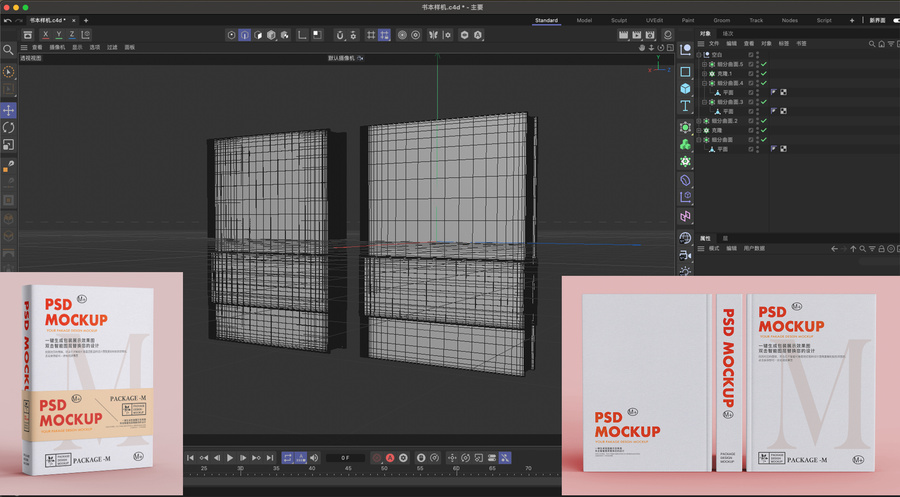Switch to the 场次 tab

point(728,34)
